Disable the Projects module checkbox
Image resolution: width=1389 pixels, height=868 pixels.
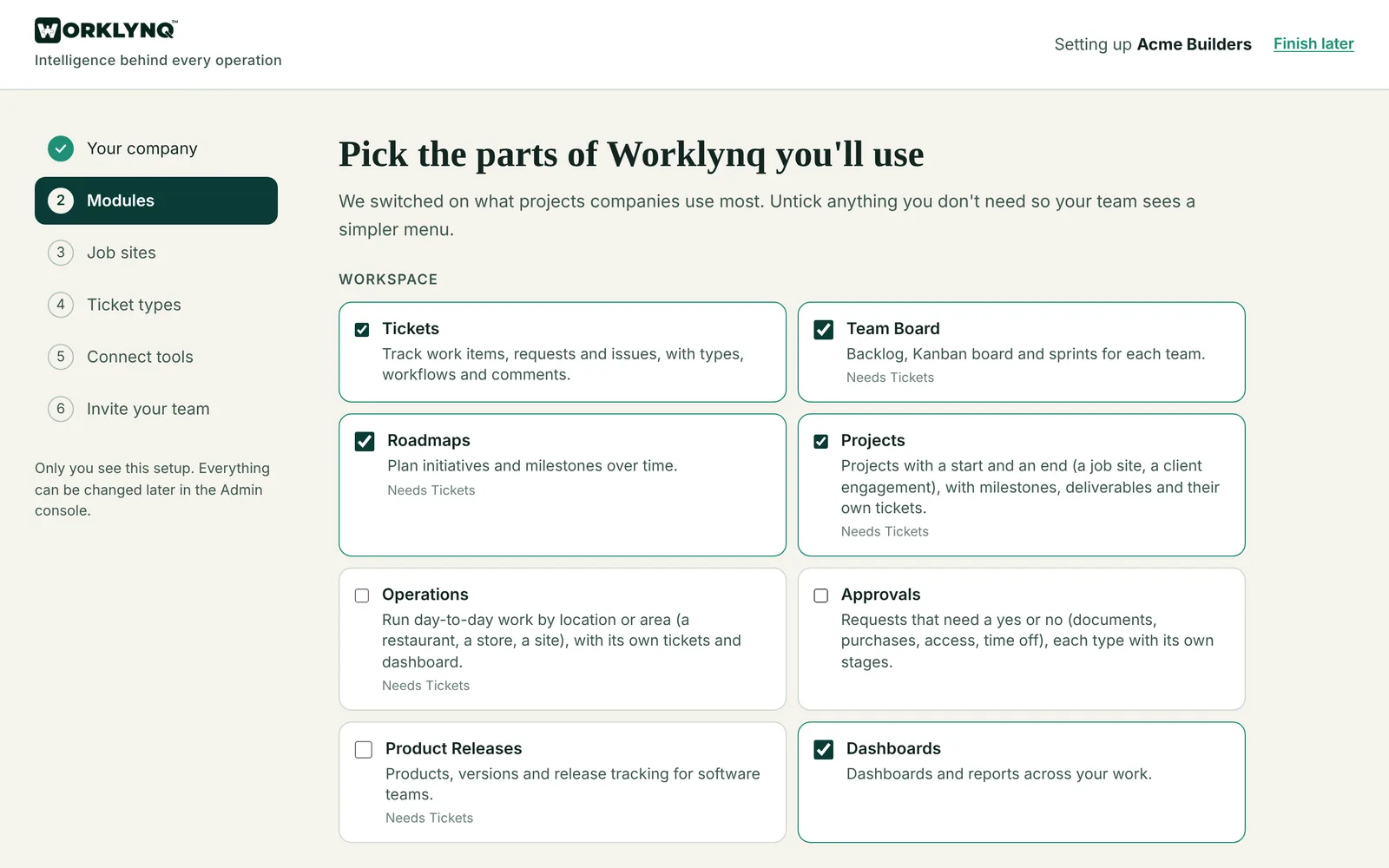click(821, 442)
